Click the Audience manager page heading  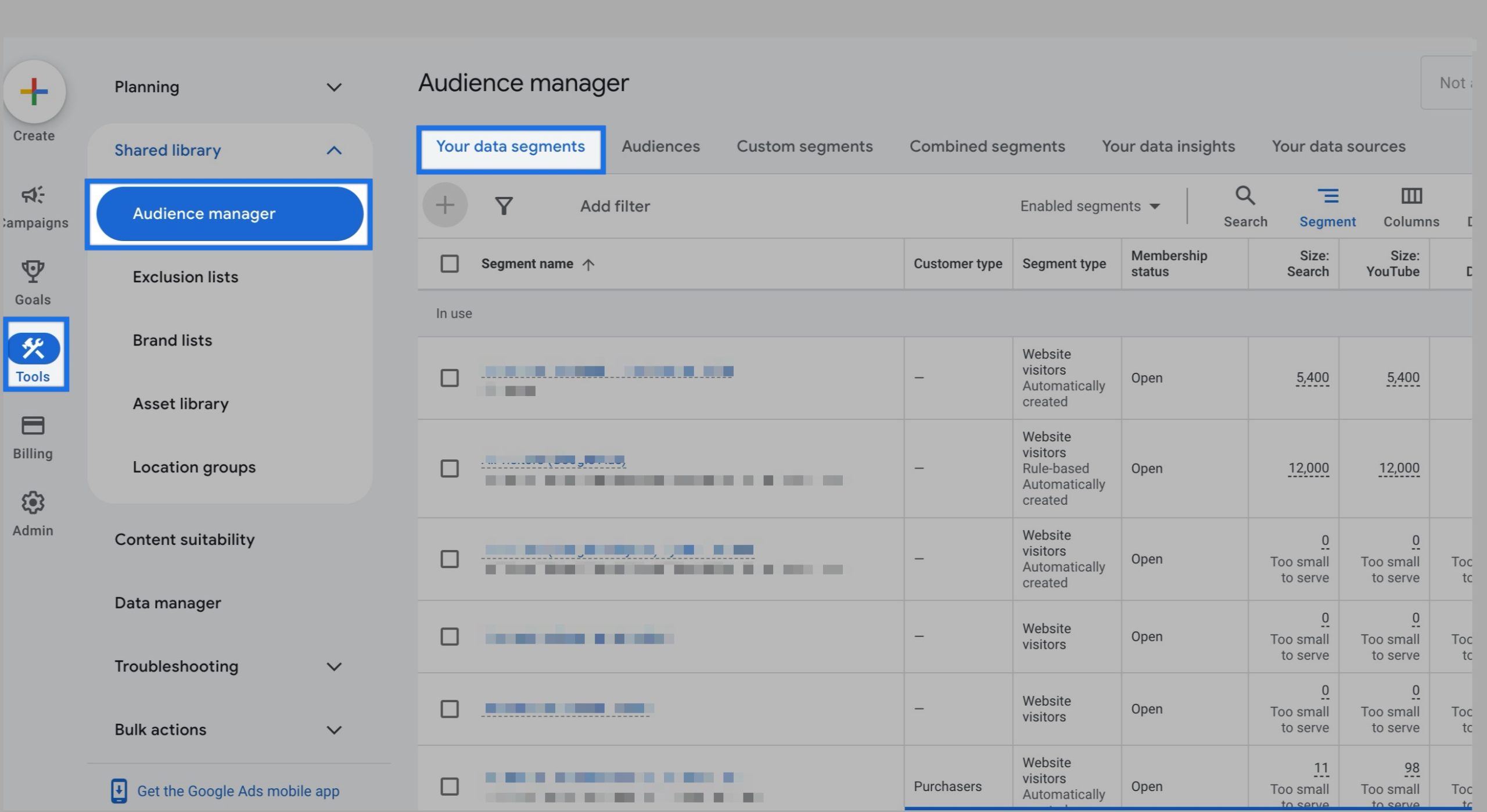523,83
